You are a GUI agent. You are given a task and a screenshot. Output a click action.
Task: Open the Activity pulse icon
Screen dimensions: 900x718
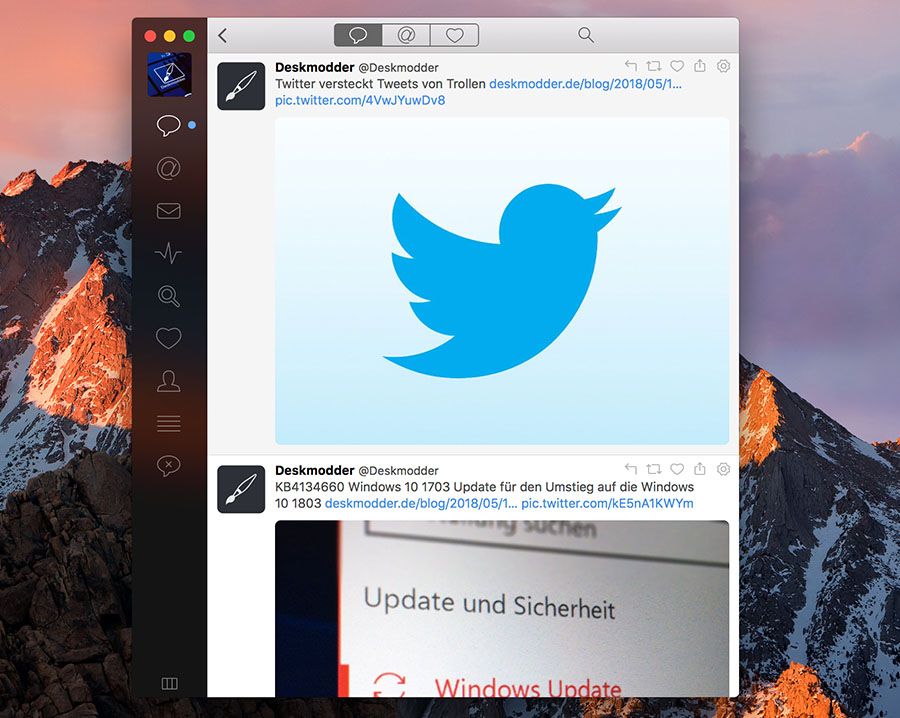point(168,253)
